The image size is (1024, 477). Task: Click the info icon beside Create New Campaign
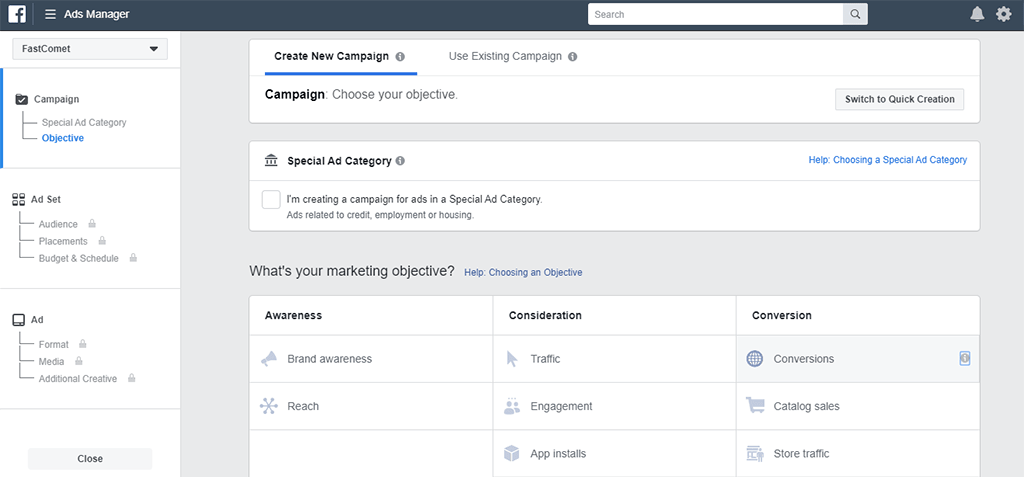tap(400, 57)
